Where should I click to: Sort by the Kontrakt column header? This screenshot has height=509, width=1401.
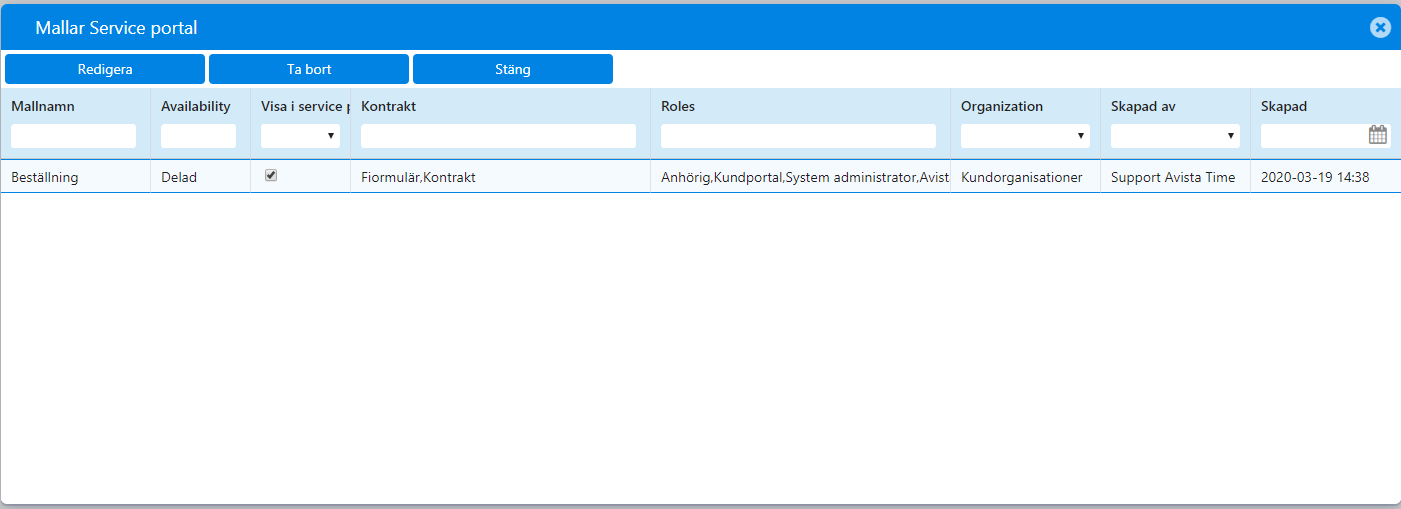[x=388, y=106]
